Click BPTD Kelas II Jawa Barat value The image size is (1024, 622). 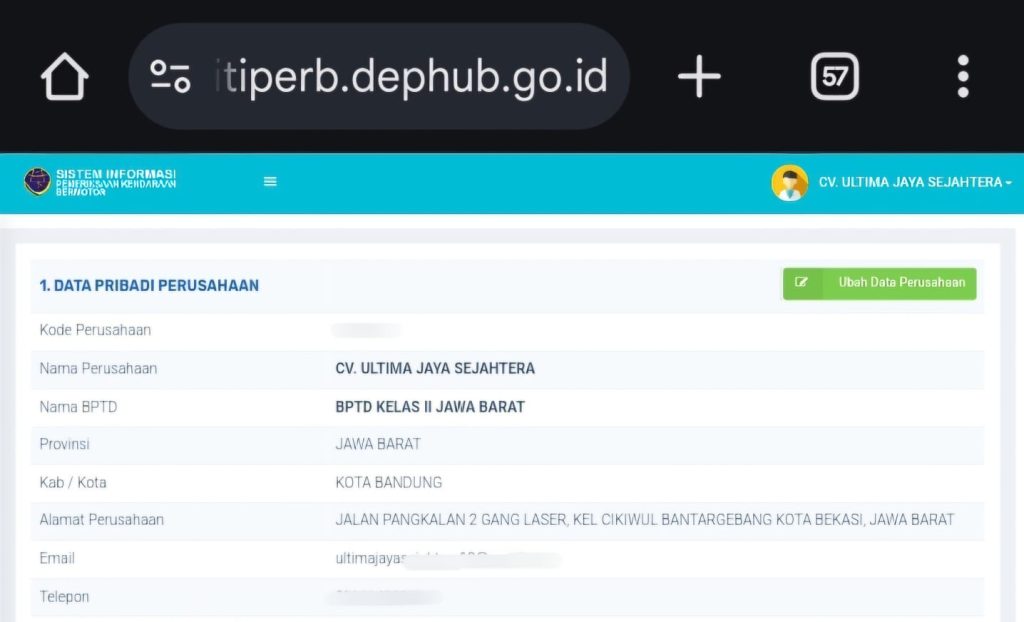point(430,407)
